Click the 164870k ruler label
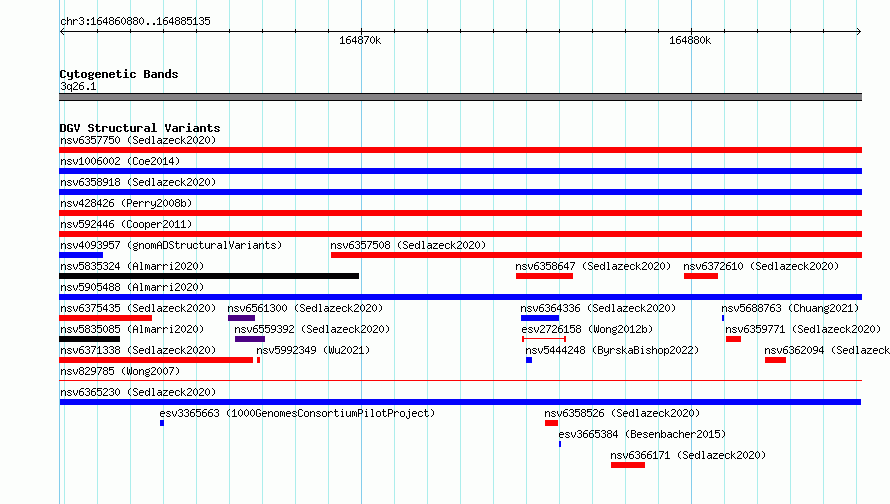This screenshot has width=890, height=504. point(360,40)
